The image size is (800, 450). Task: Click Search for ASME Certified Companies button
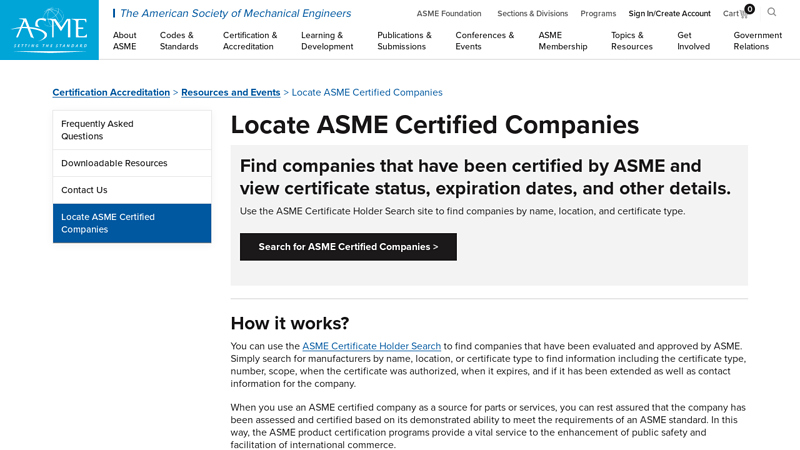(x=348, y=247)
